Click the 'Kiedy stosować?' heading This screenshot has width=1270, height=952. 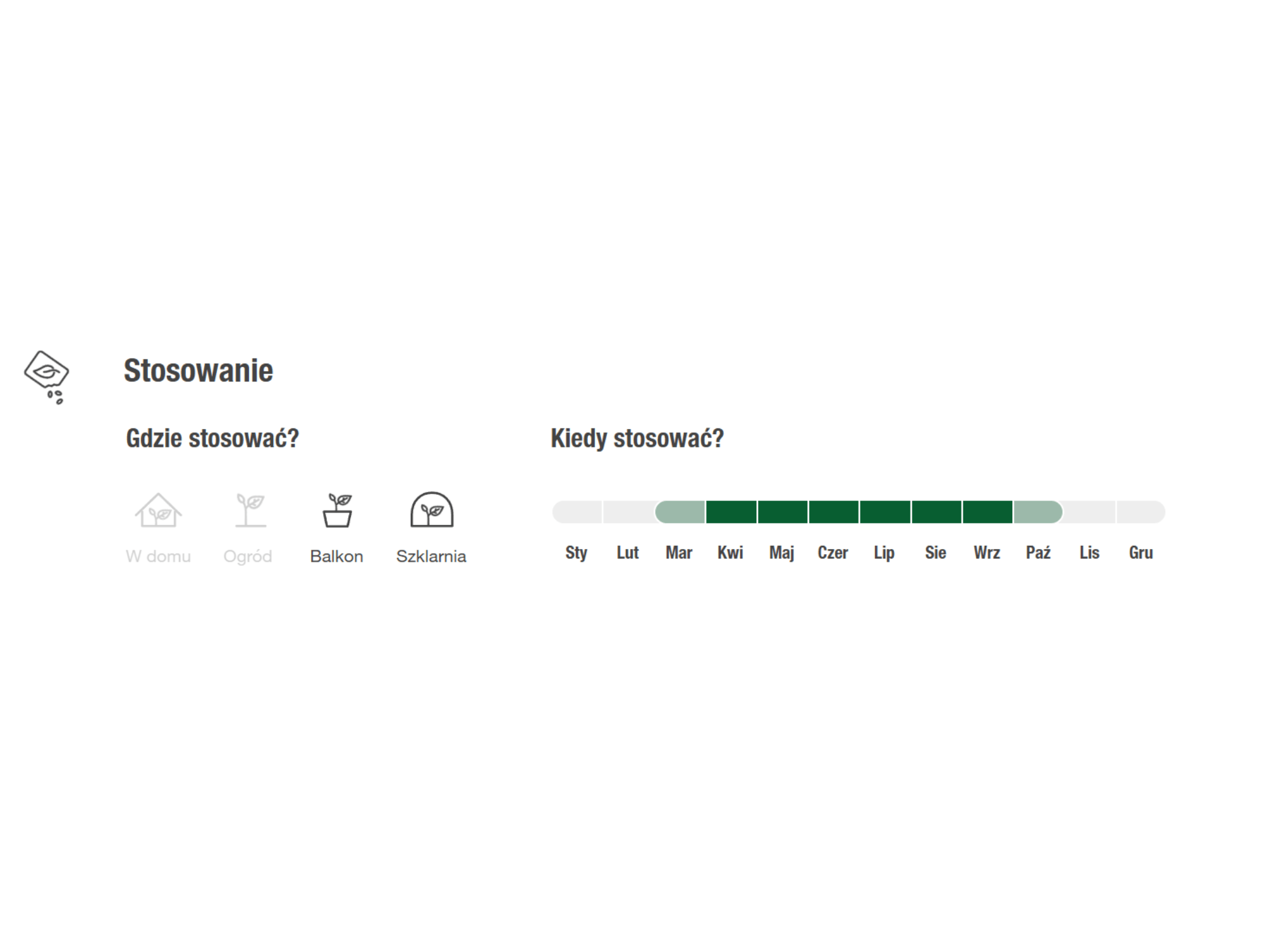pos(637,439)
